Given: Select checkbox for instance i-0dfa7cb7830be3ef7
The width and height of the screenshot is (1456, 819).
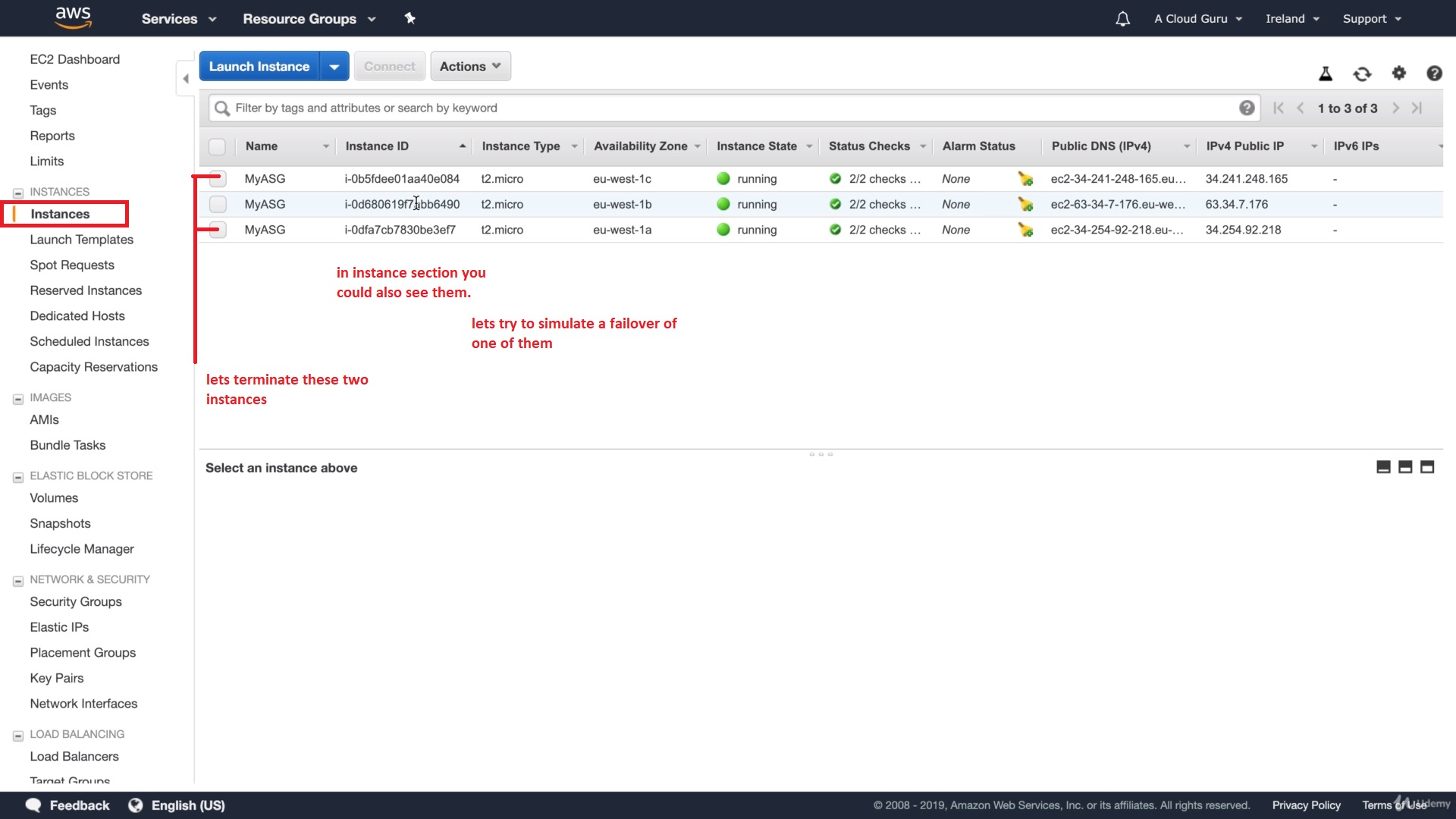Looking at the screenshot, I should tap(218, 230).
